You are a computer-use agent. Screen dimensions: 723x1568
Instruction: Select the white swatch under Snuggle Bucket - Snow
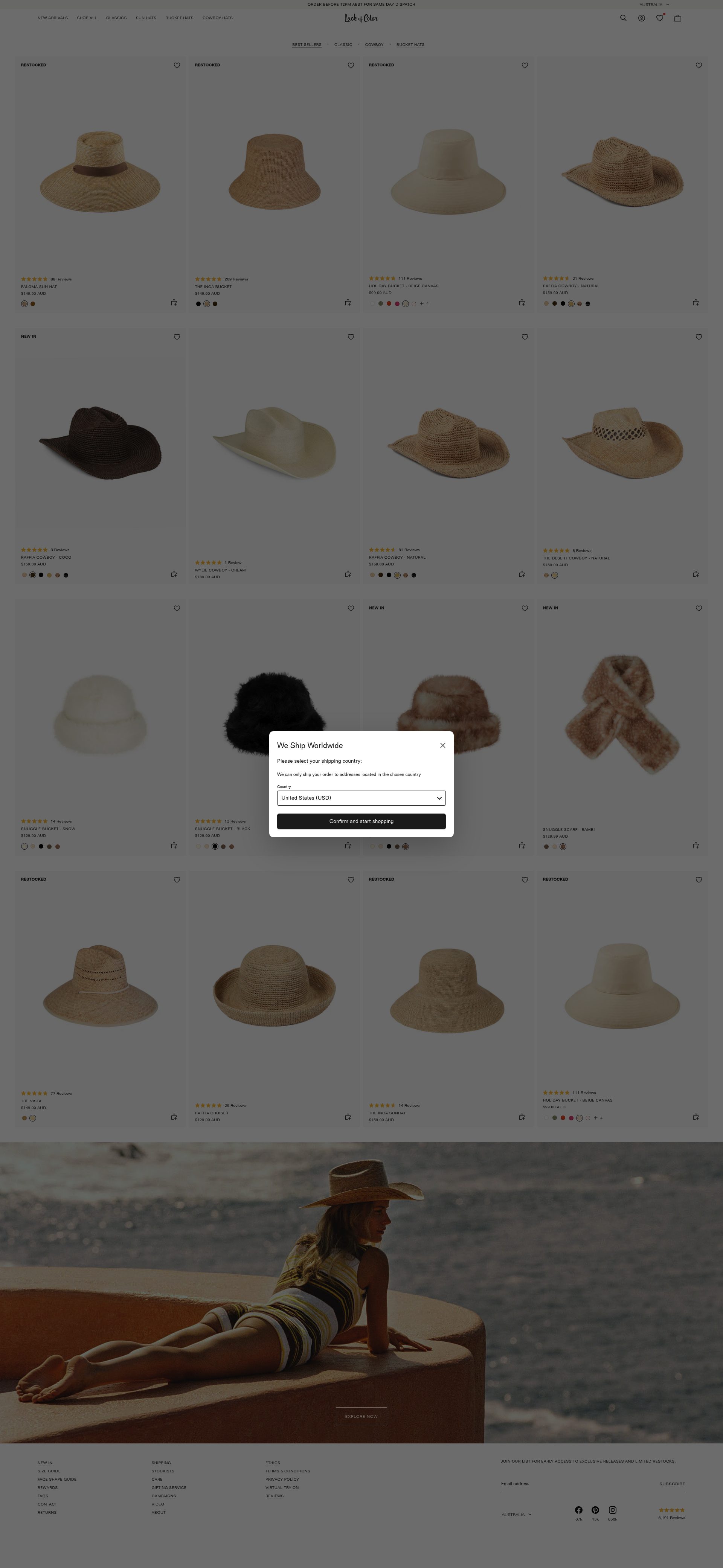[24, 846]
